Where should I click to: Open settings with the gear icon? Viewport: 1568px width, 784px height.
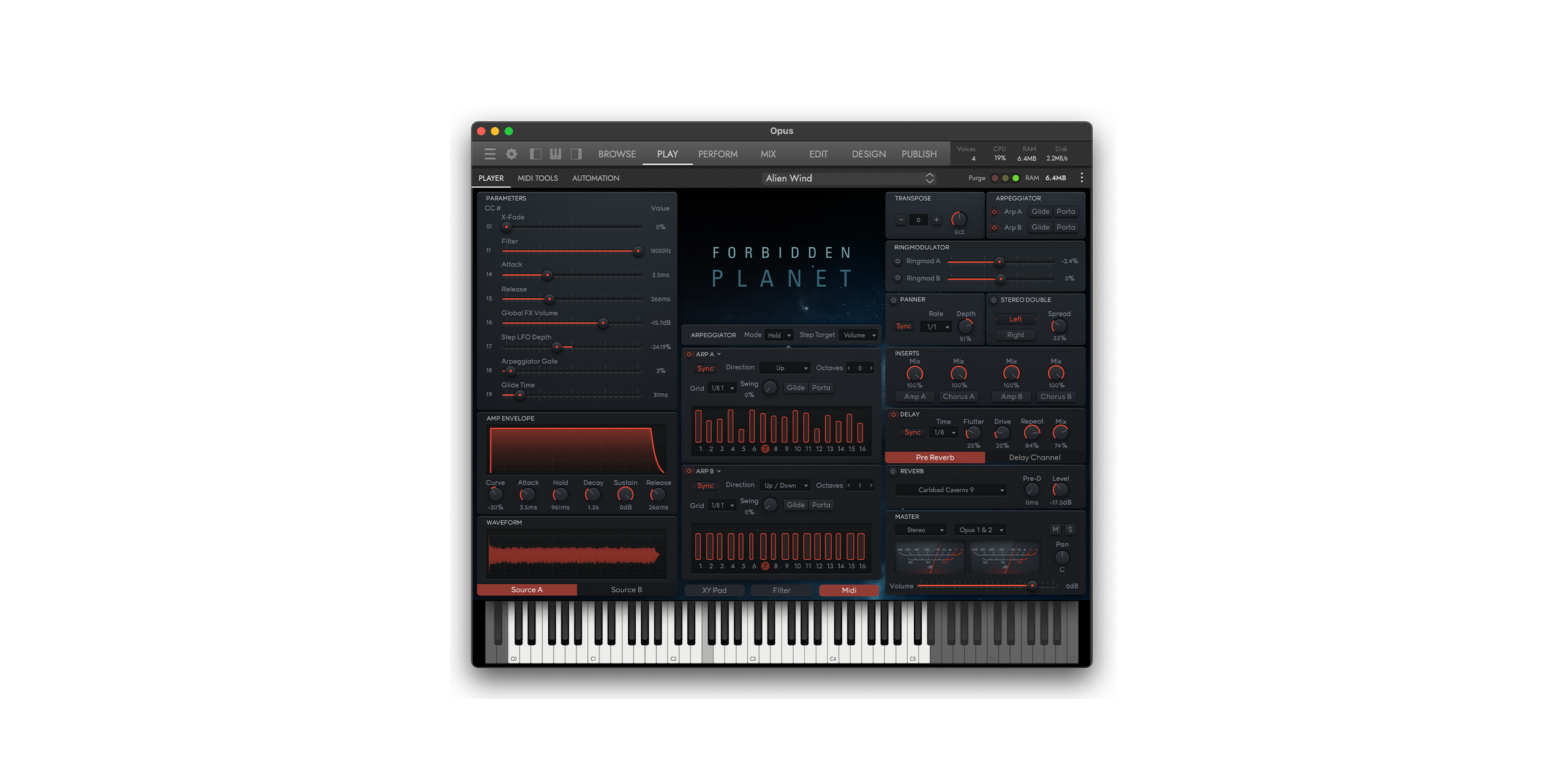click(x=511, y=154)
